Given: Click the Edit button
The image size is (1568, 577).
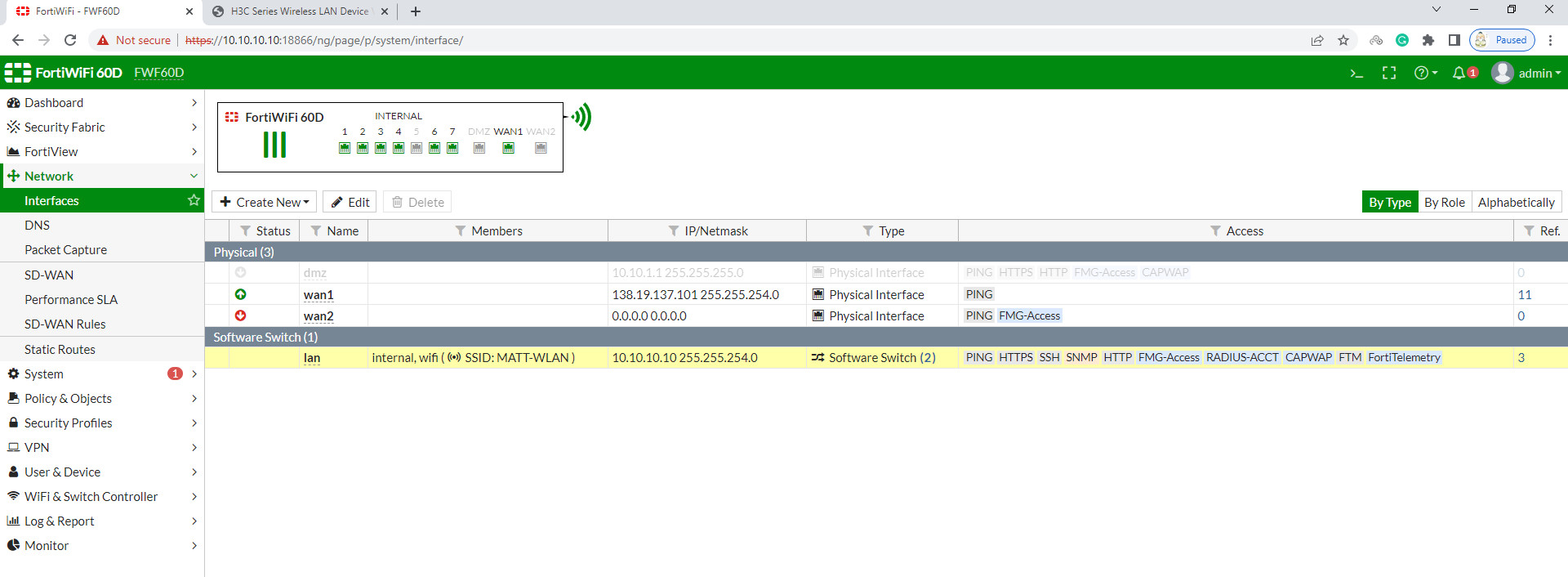Looking at the screenshot, I should [x=350, y=202].
